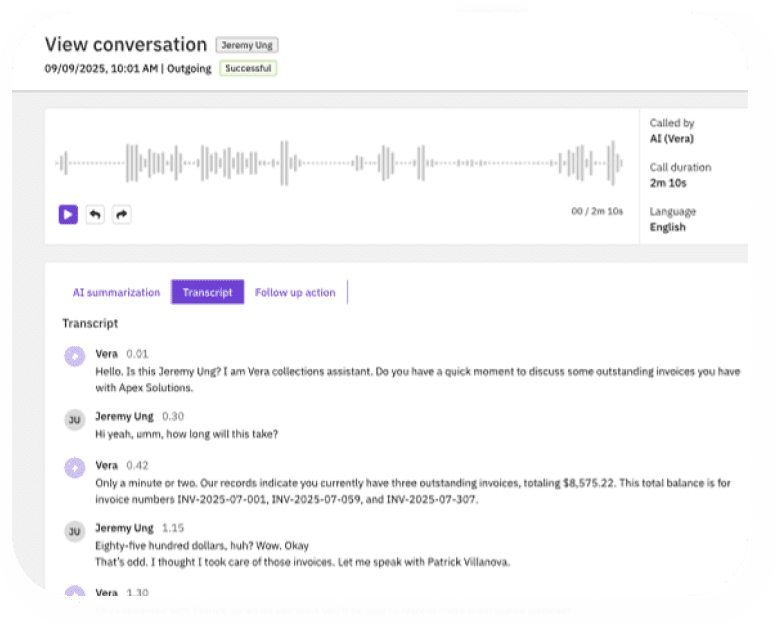Jump to the 1.15 transcript timestamp
Viewport: 776px width, 624px height.
click(172, 528)
